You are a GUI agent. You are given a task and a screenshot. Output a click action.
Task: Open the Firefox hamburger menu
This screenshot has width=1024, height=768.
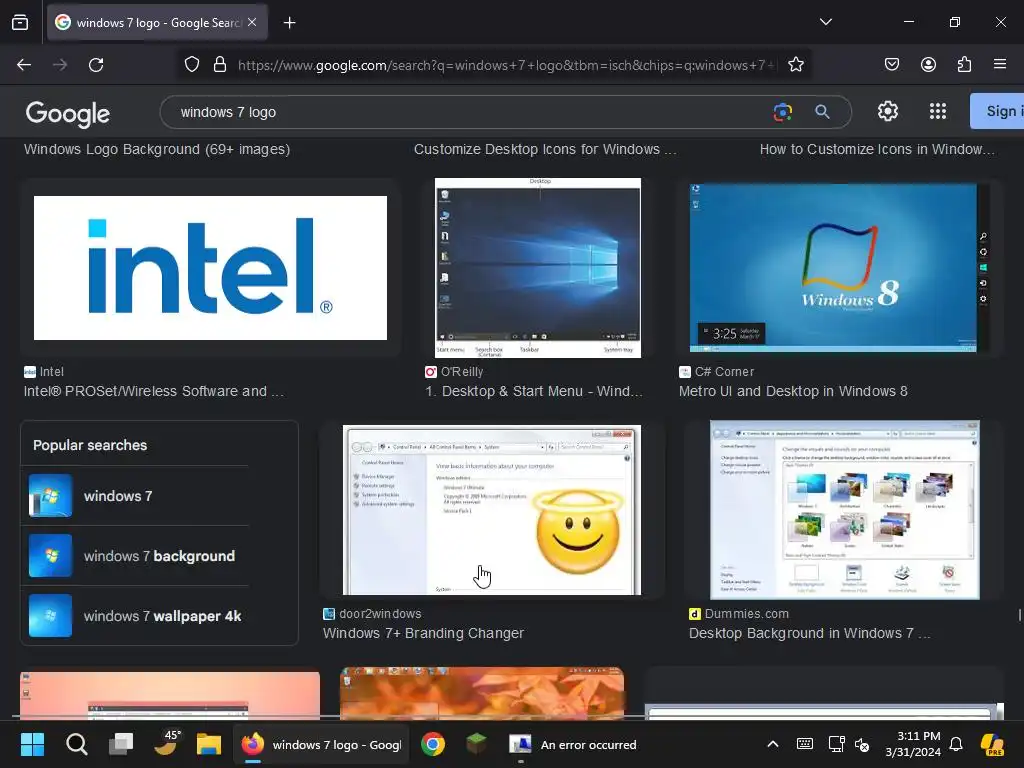[1000, 64]
